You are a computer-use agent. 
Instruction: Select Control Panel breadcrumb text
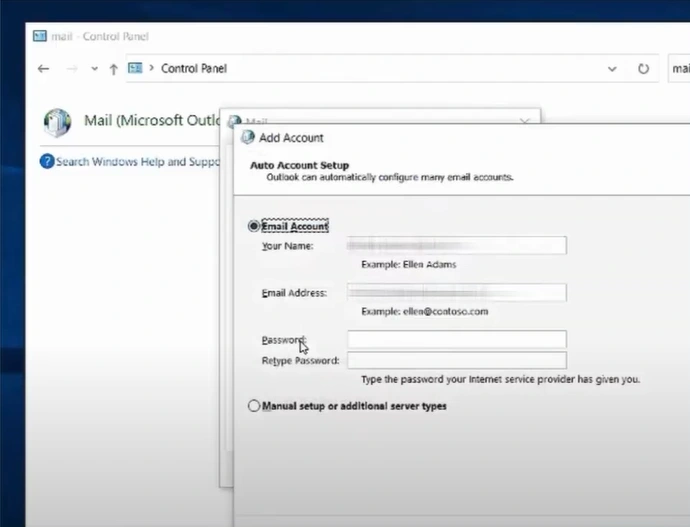click(x=194, y=69)
